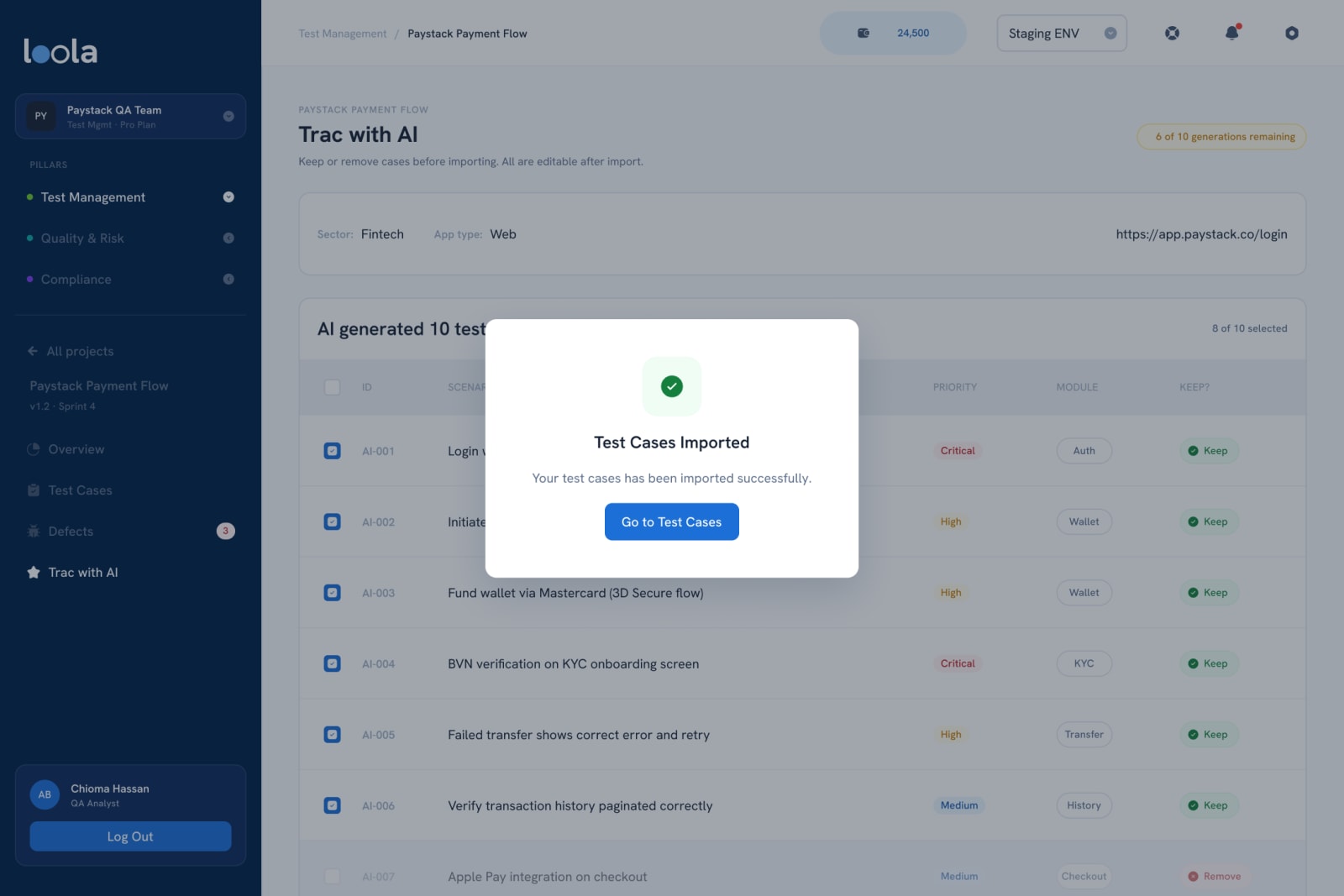Open the help lifebuoy icon

pyautogui.click(x=1172, y=34)
